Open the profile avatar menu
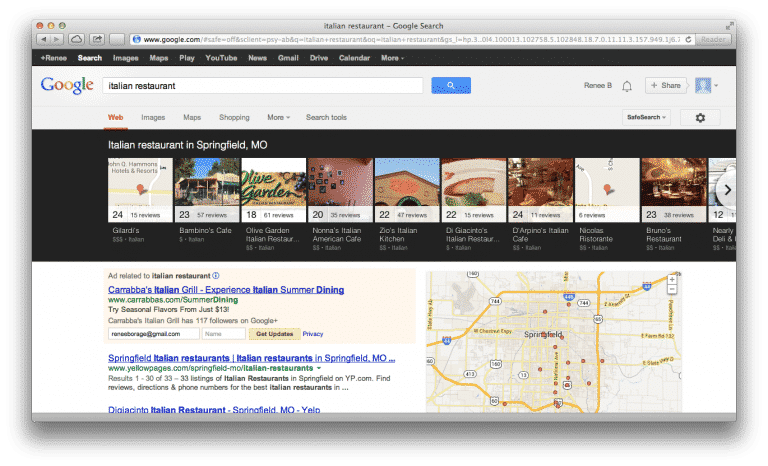 pos(706,85)
